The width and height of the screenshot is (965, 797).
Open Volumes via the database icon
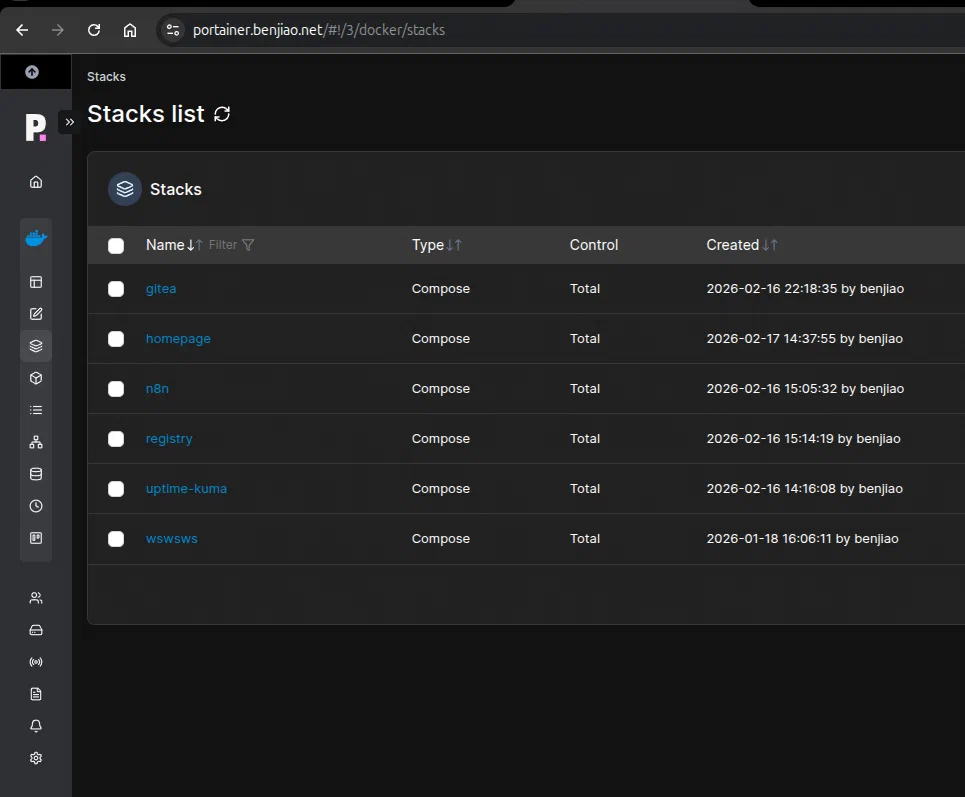coord(36,474)
